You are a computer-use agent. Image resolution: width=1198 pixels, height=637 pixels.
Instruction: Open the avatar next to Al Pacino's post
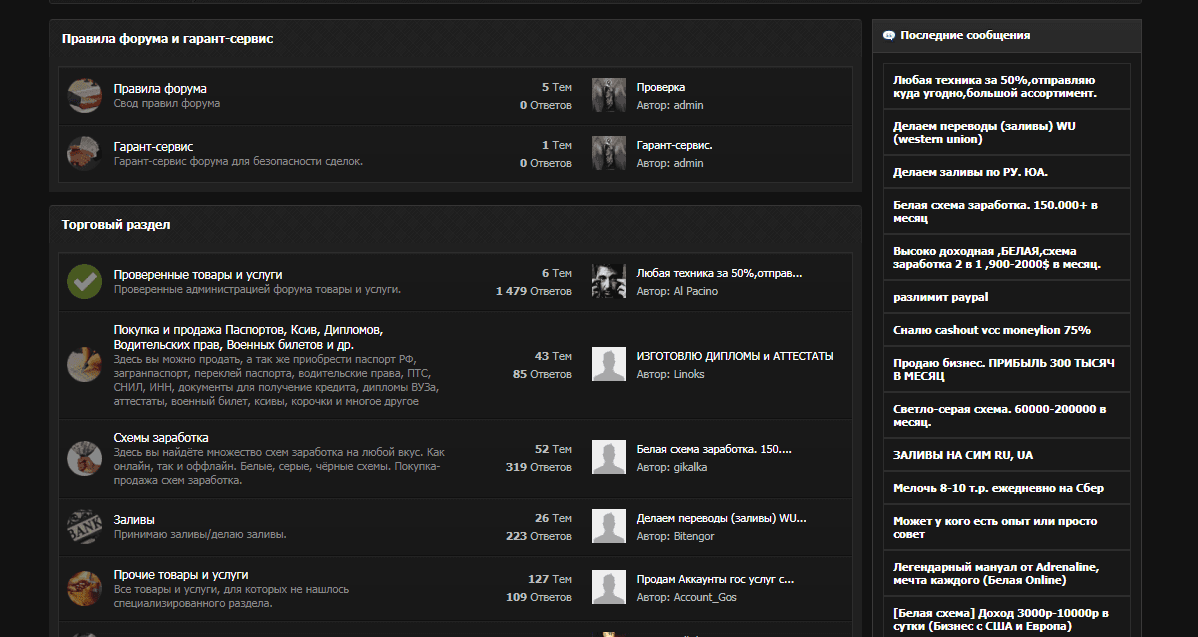pos(609,282)
